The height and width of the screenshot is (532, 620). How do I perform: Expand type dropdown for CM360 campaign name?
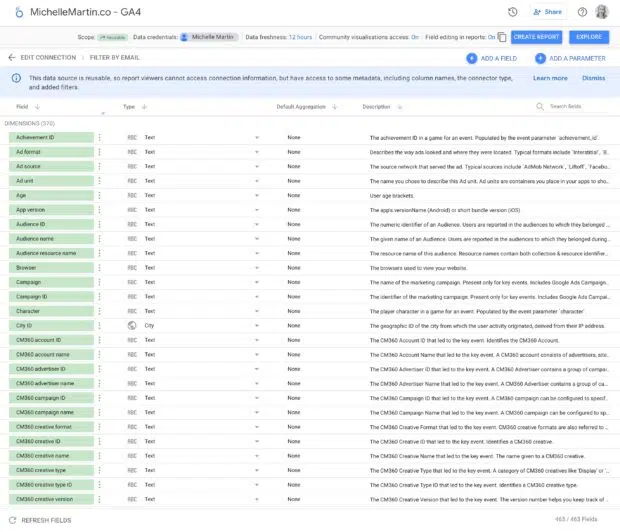[257, 413]
